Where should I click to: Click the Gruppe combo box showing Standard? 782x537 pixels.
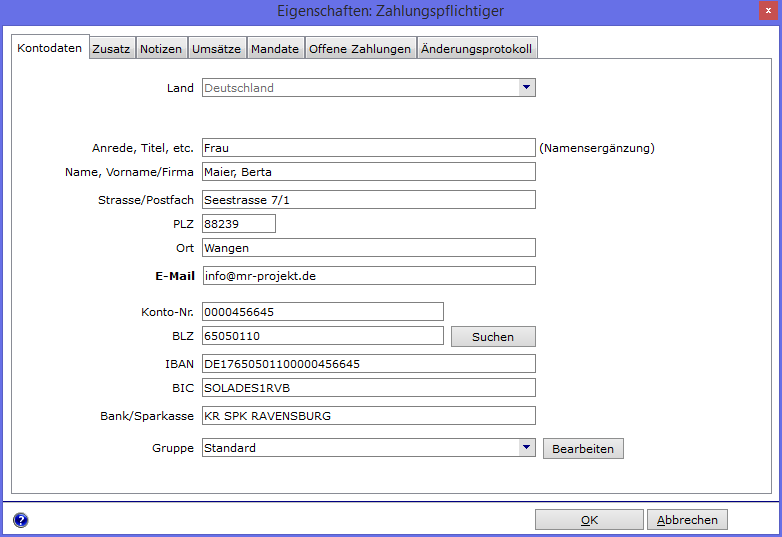(369, 448)
